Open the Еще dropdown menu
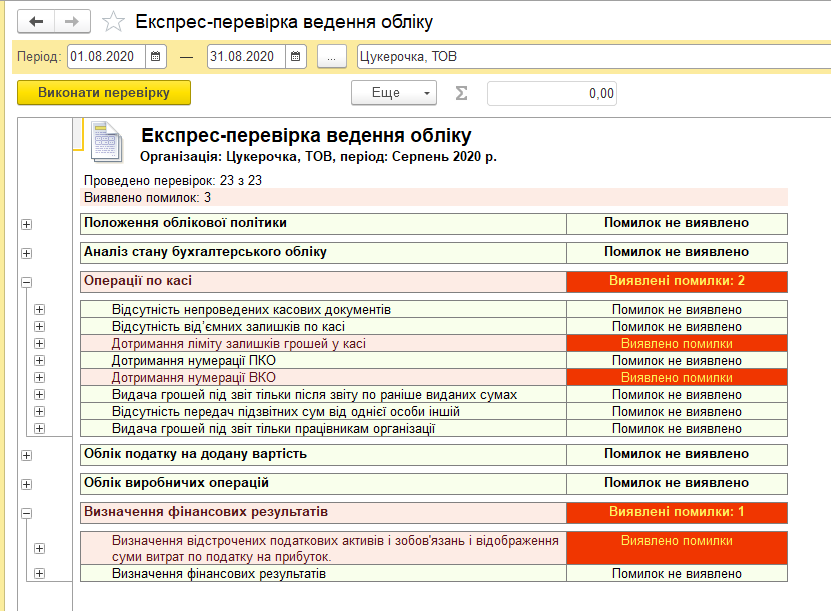This screenshot has width=831, height=611. click(393, 93)
